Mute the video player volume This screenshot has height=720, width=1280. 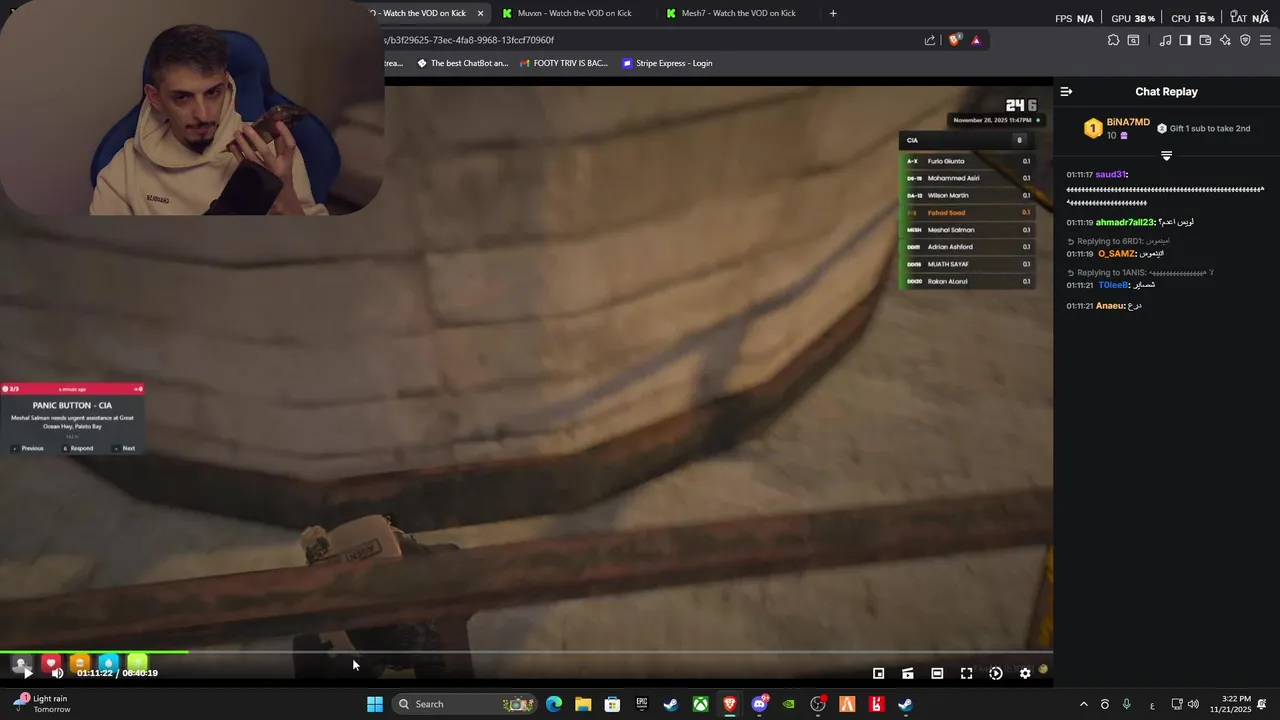[57, 673]
